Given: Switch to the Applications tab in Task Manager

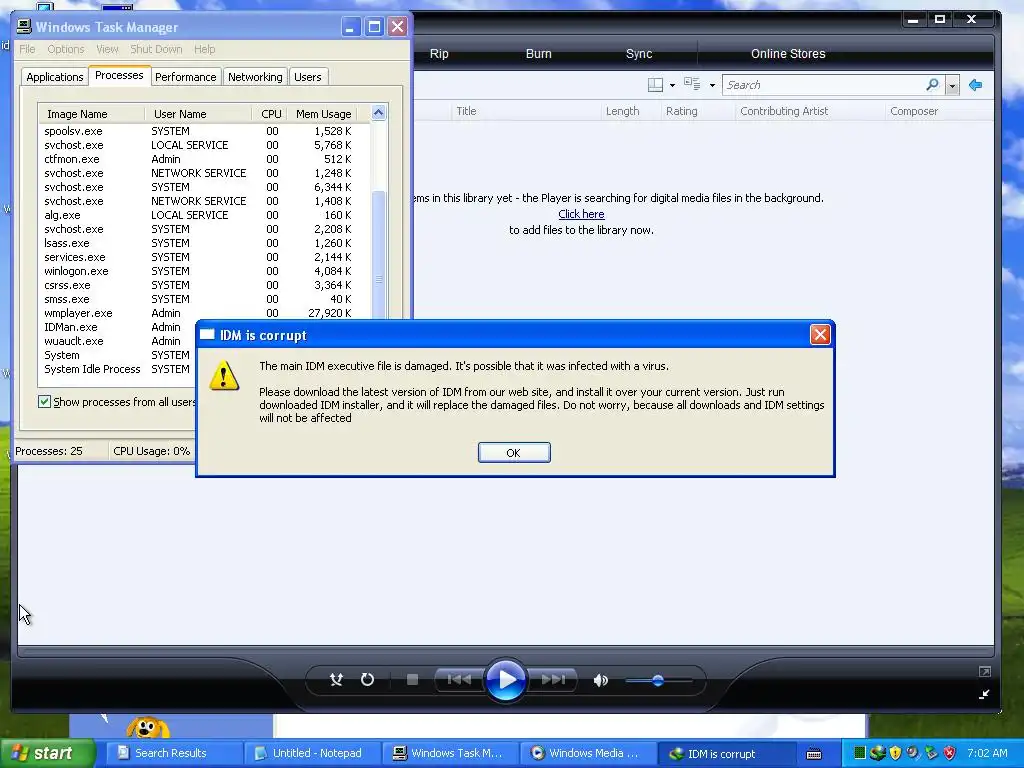Looking at the screenshot, I should [x=55, y=77].
